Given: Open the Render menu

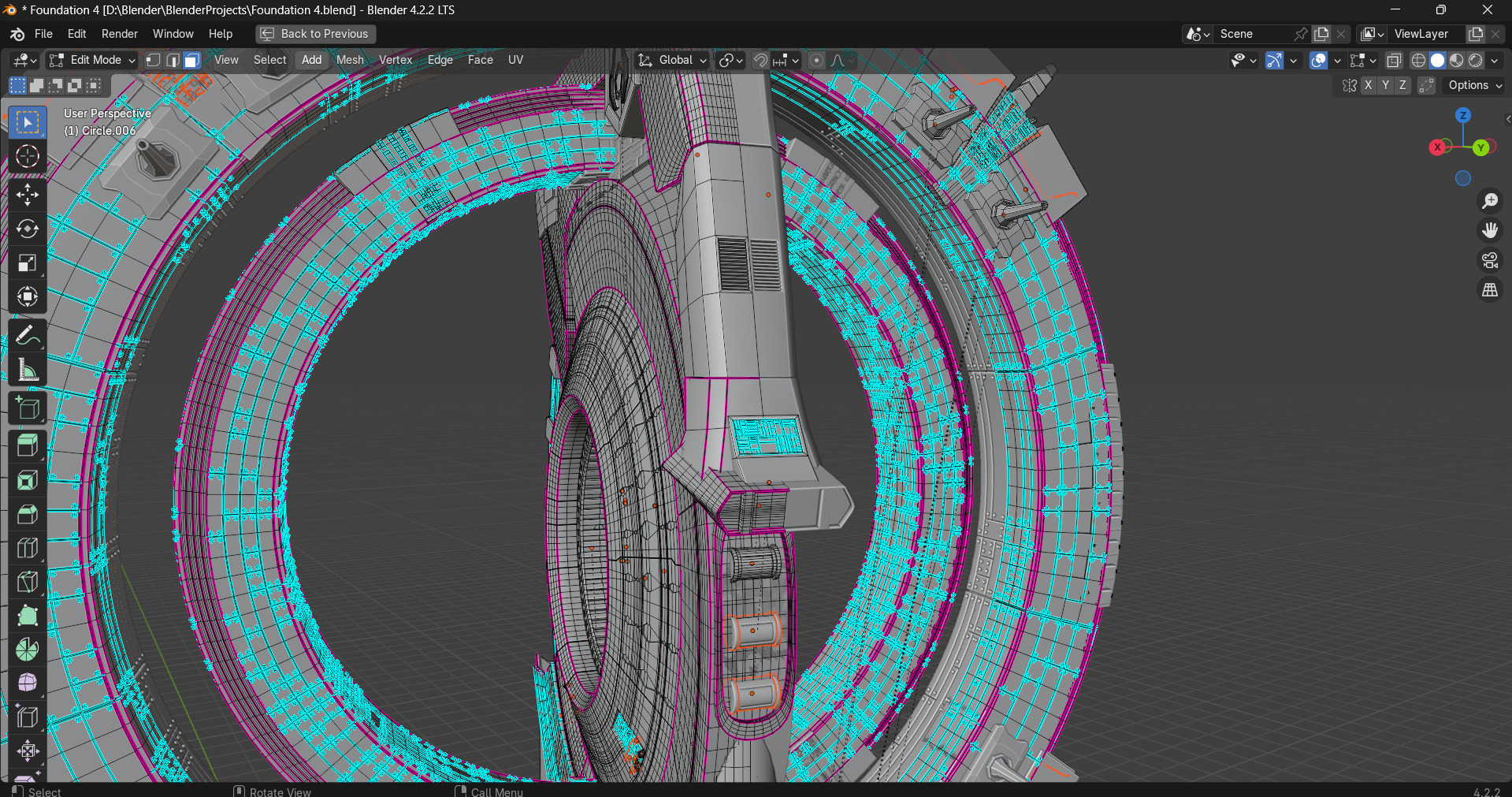Looking at the screenshot, I should point(120,34).
